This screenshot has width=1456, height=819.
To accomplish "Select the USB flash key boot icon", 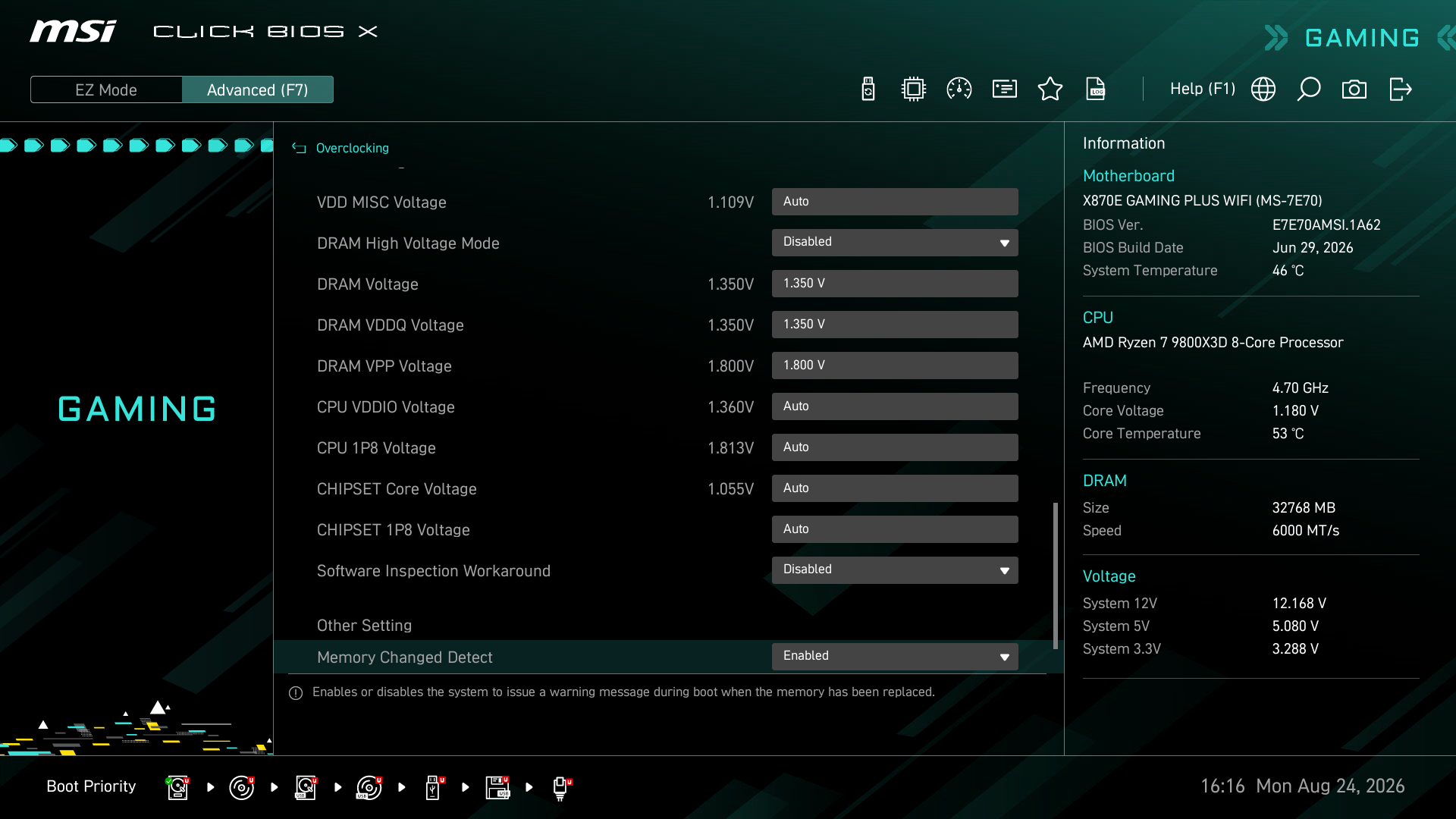I will click(x=435, y=787).
